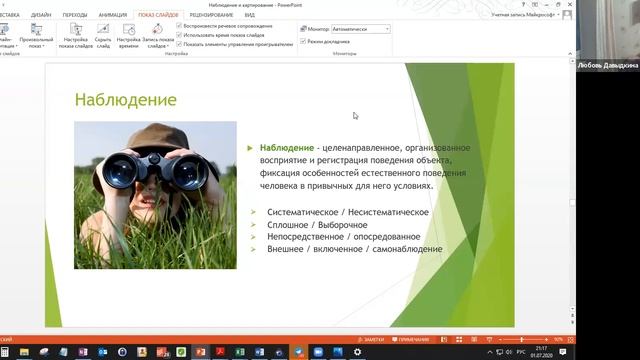The width and height of the screenshot is (640, 360).
Task: Open Excel from the taskbar
Action: (240, 352)
